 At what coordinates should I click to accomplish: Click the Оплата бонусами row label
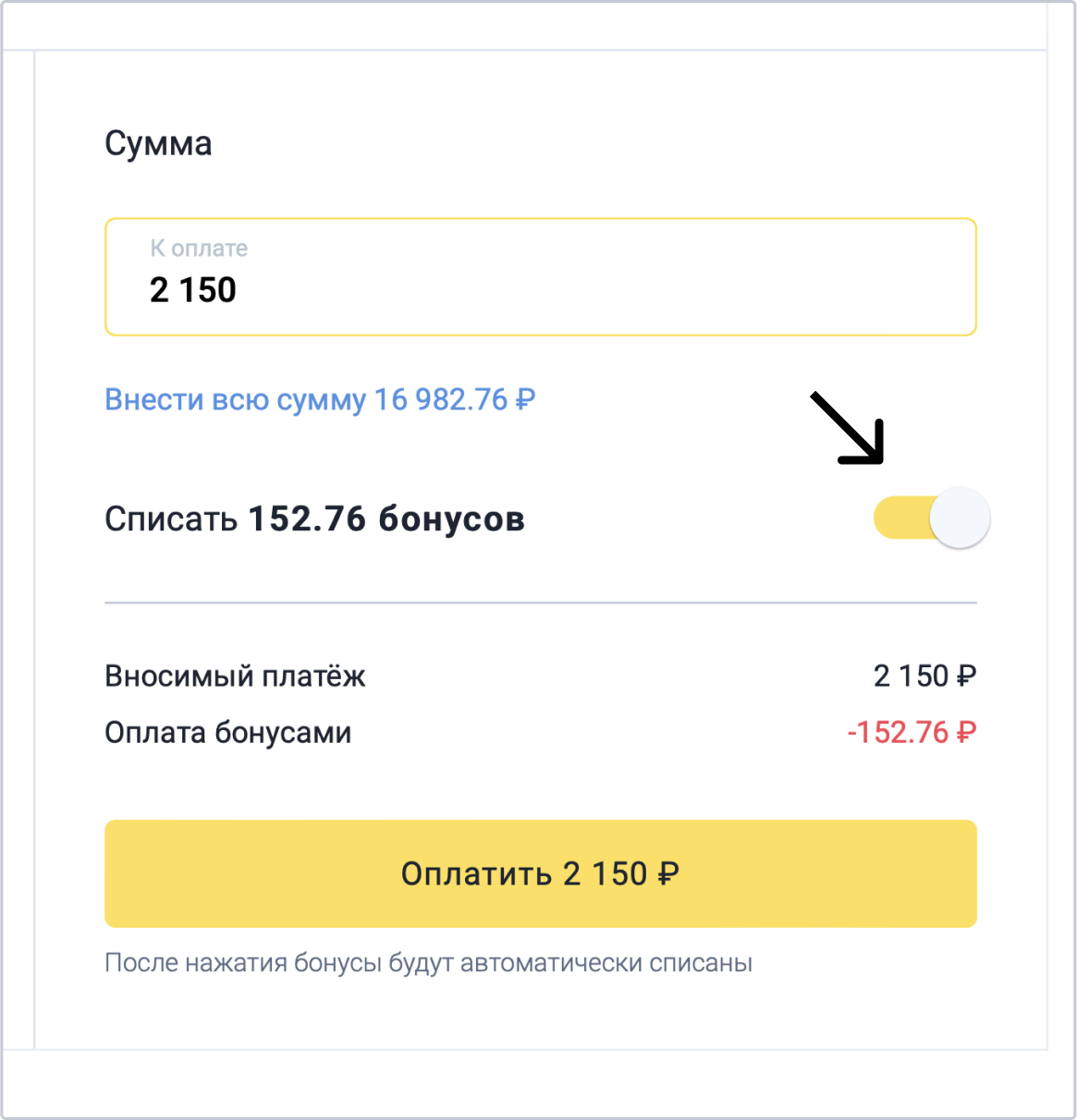[227, 733]
